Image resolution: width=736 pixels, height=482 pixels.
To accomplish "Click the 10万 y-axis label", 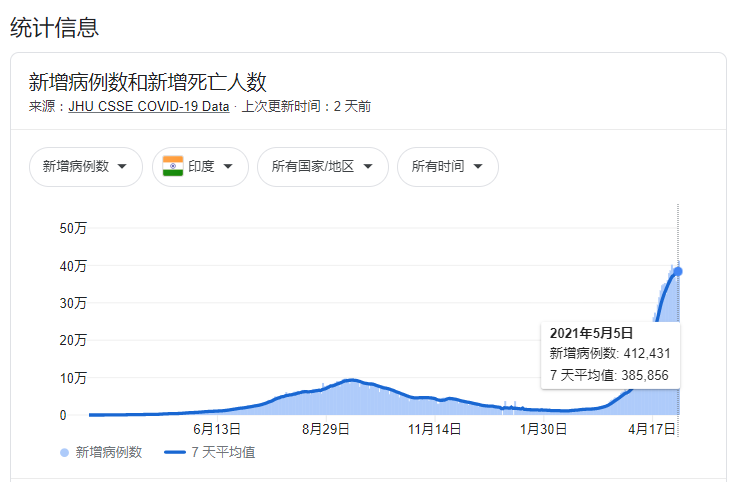I will pos(73,377).
